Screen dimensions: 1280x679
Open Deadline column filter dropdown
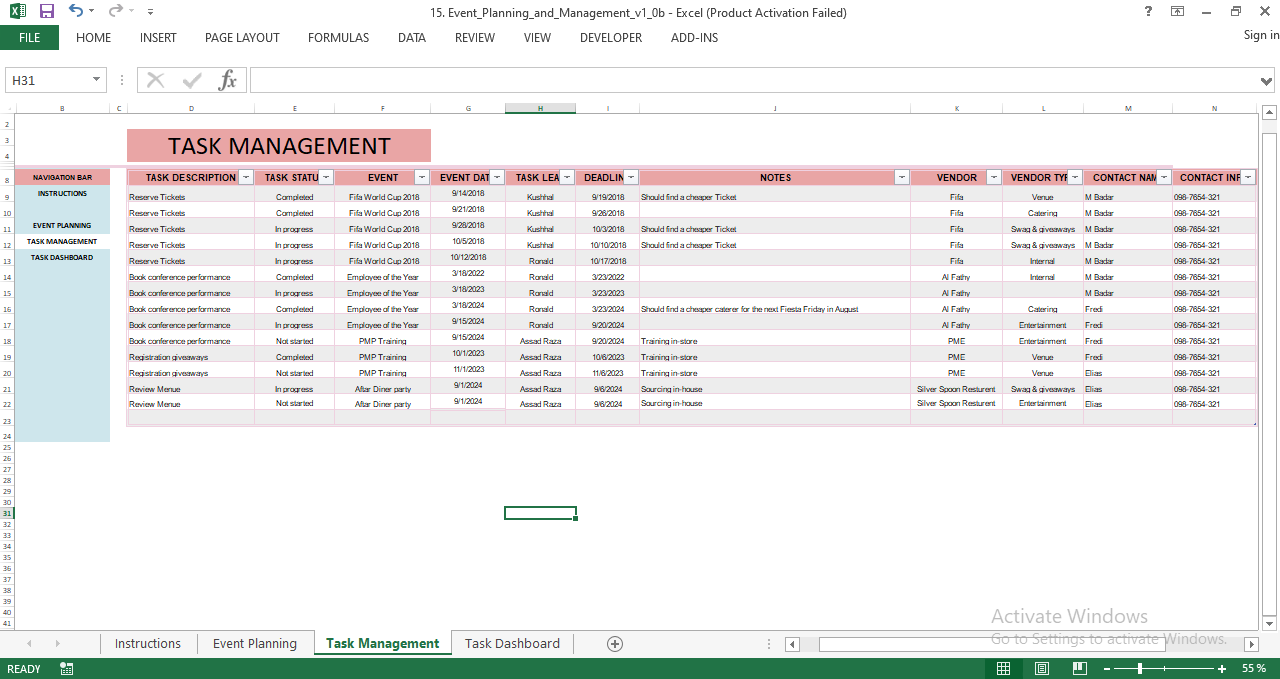coord(631,177)
